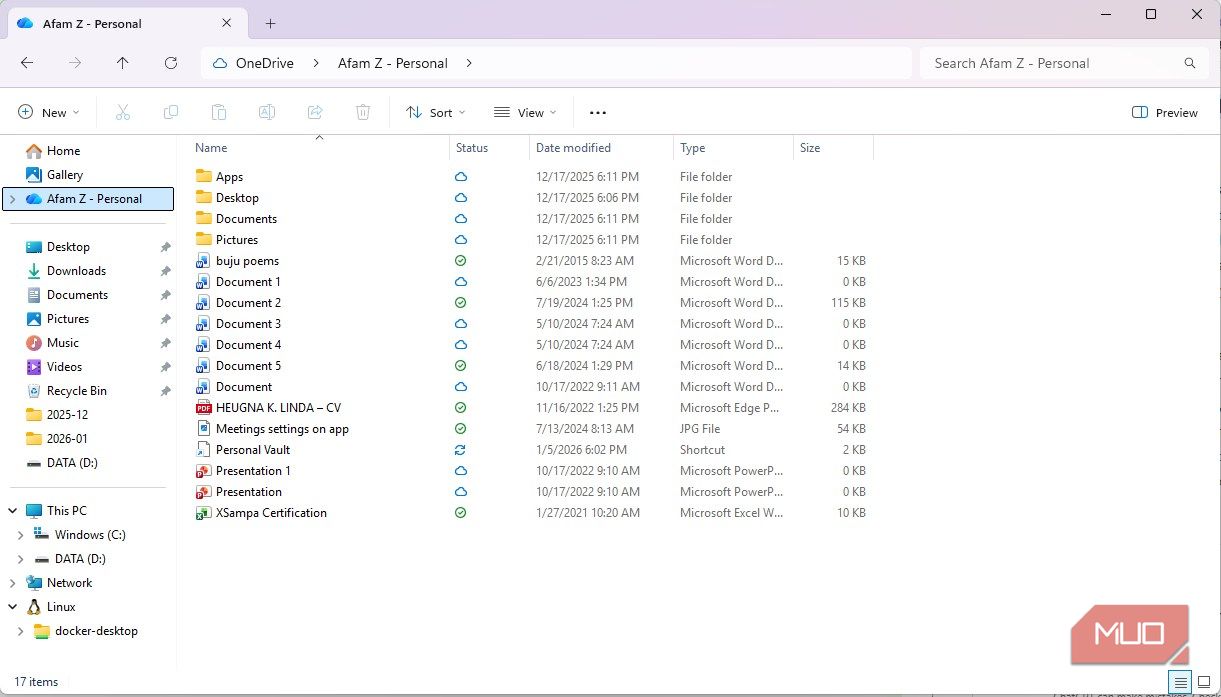Click the OneDrive cloud icon in address bar
1221x697 pixels.
point(219,63)
